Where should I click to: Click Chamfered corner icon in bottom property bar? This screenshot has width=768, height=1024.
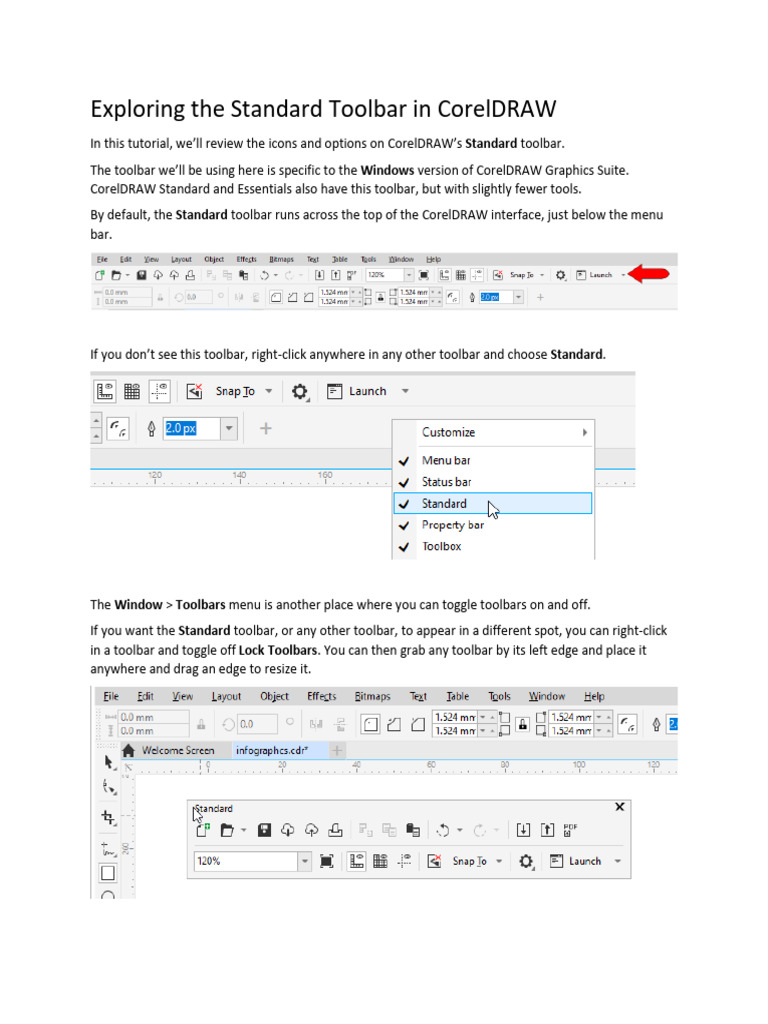point(417,724)
